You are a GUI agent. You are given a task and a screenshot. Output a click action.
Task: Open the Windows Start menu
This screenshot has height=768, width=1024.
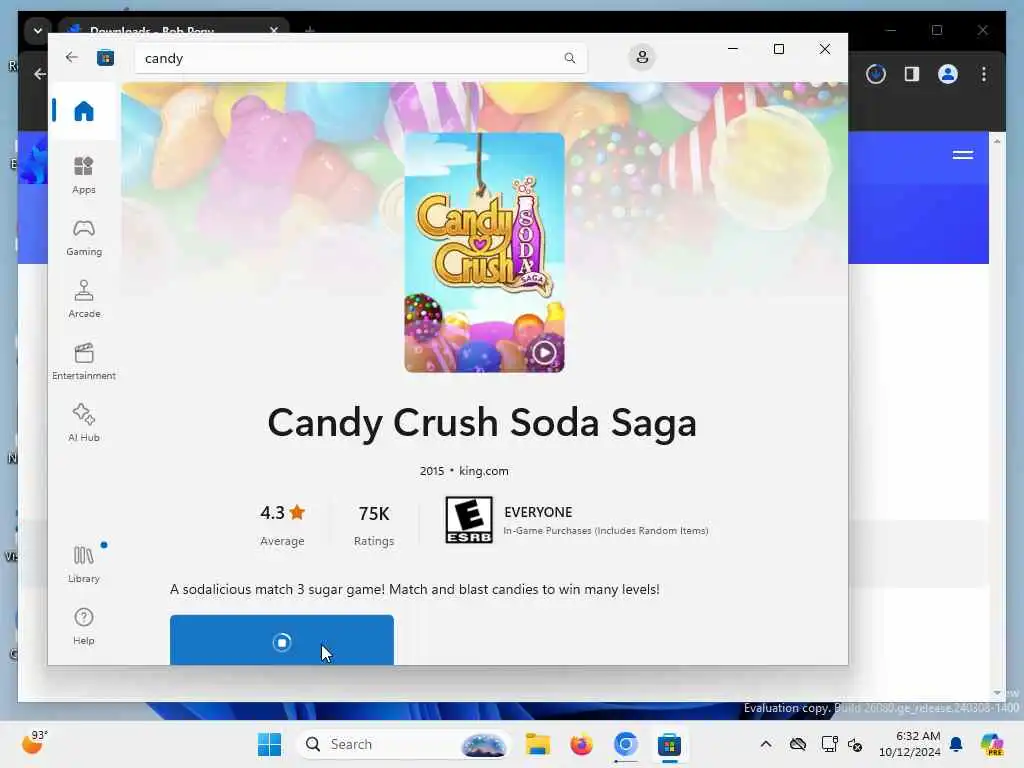click(x=269, y=744)
